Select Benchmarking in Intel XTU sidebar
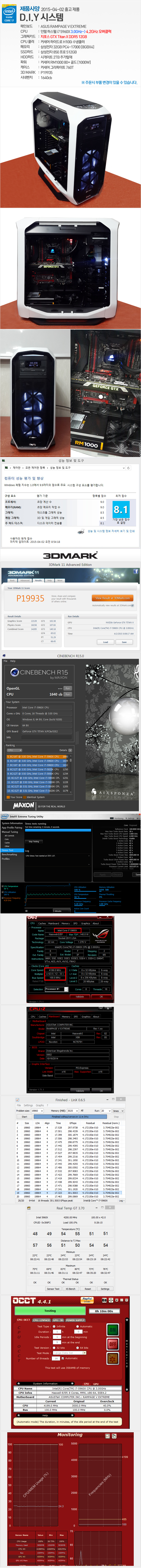The width and height of the screenshot is (141, 1568). (x=9, y=854)
